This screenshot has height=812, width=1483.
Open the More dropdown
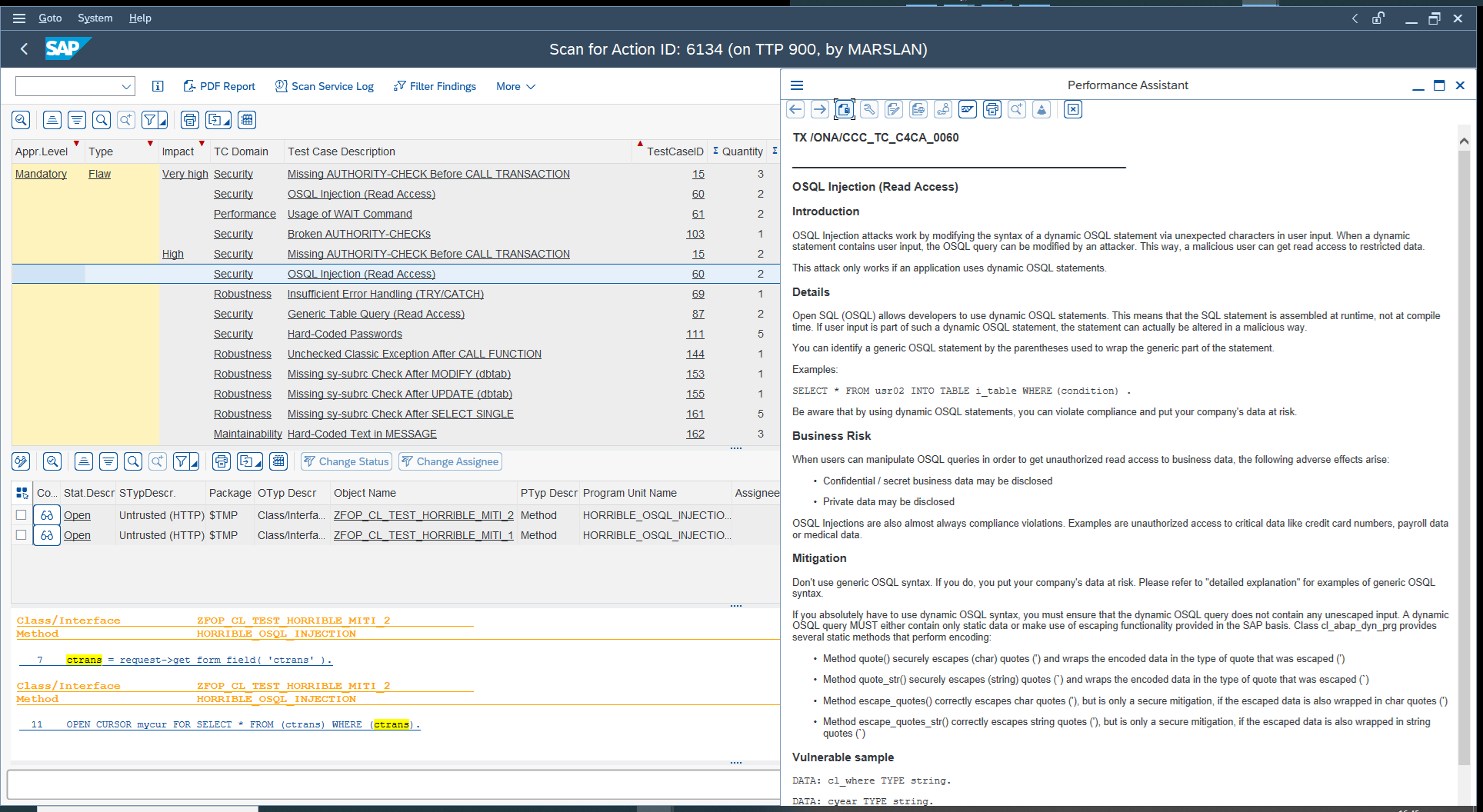pos(514,86)
